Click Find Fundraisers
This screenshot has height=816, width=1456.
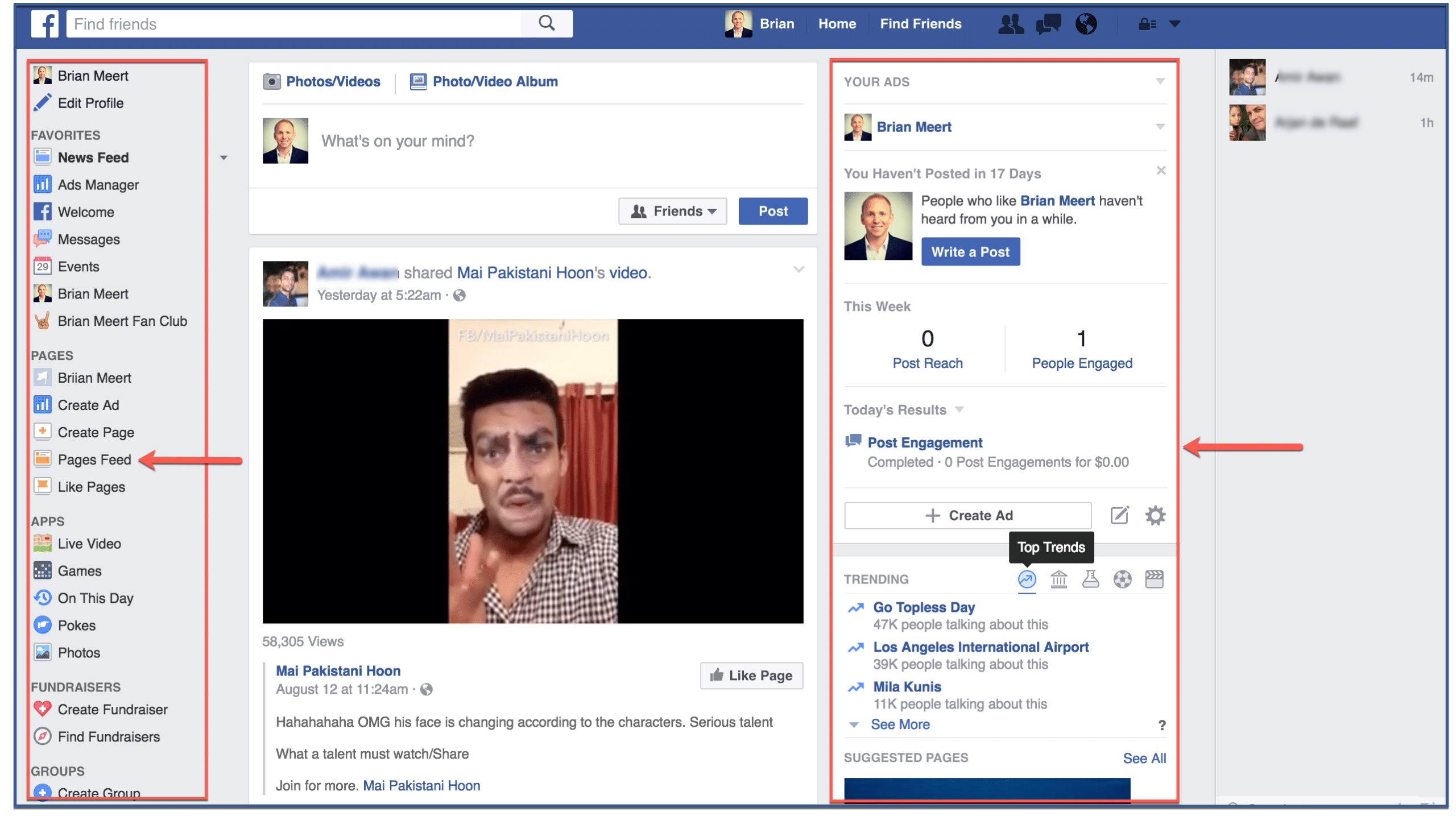[x=97, y=737]
